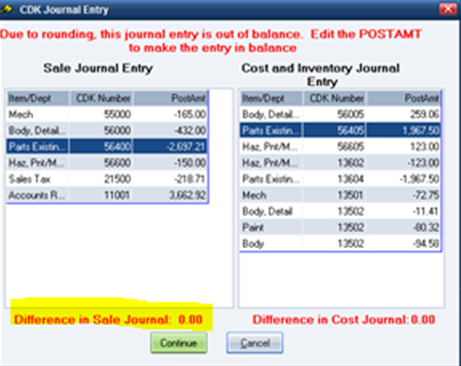Select Parts Existing 56405 cost row
Screen dimensions: 461x366
pyautogui.click(x=340, y=130)
